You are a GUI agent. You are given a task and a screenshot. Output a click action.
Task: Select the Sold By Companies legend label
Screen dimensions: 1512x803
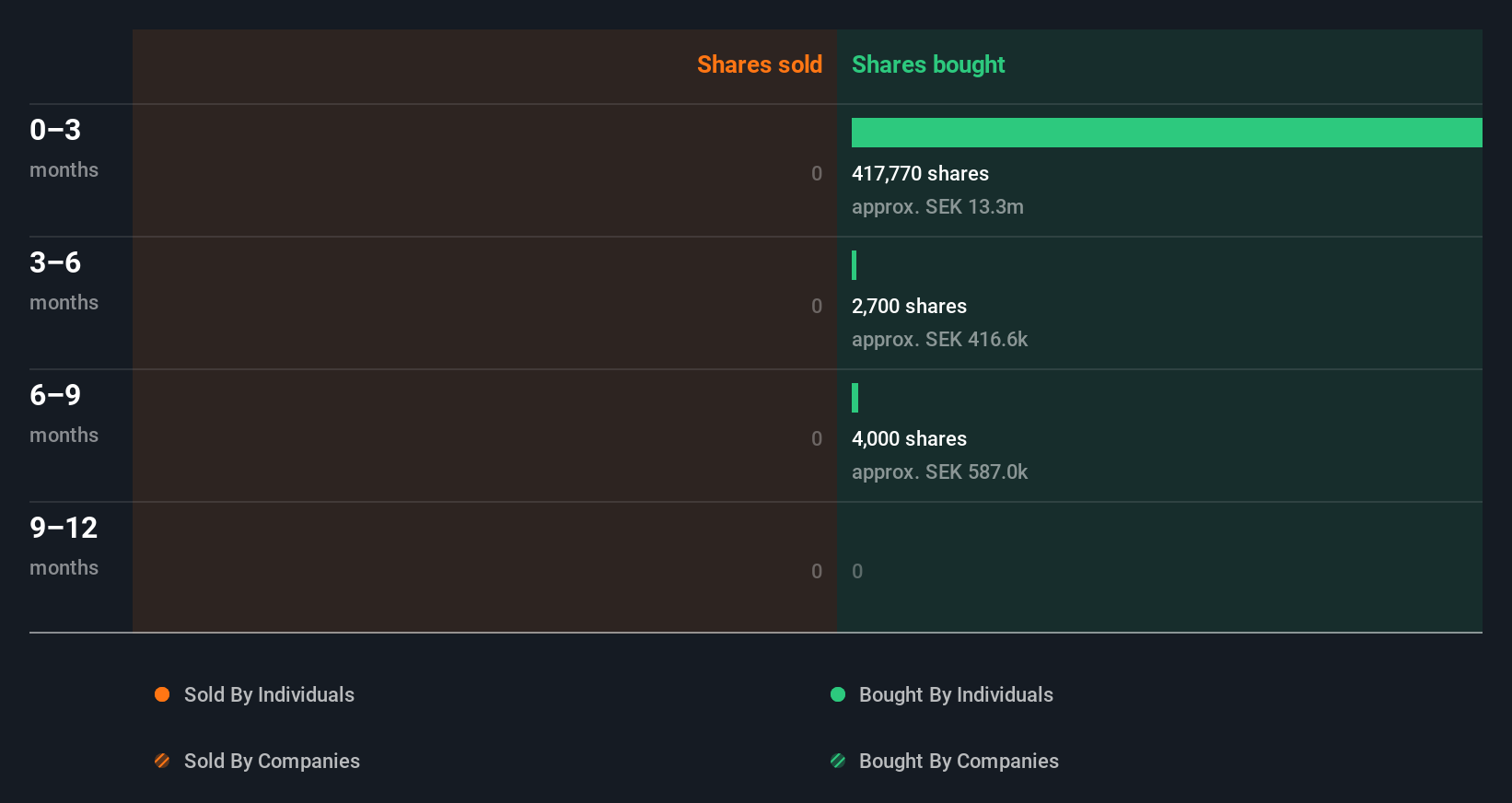(x=272, y=761)
